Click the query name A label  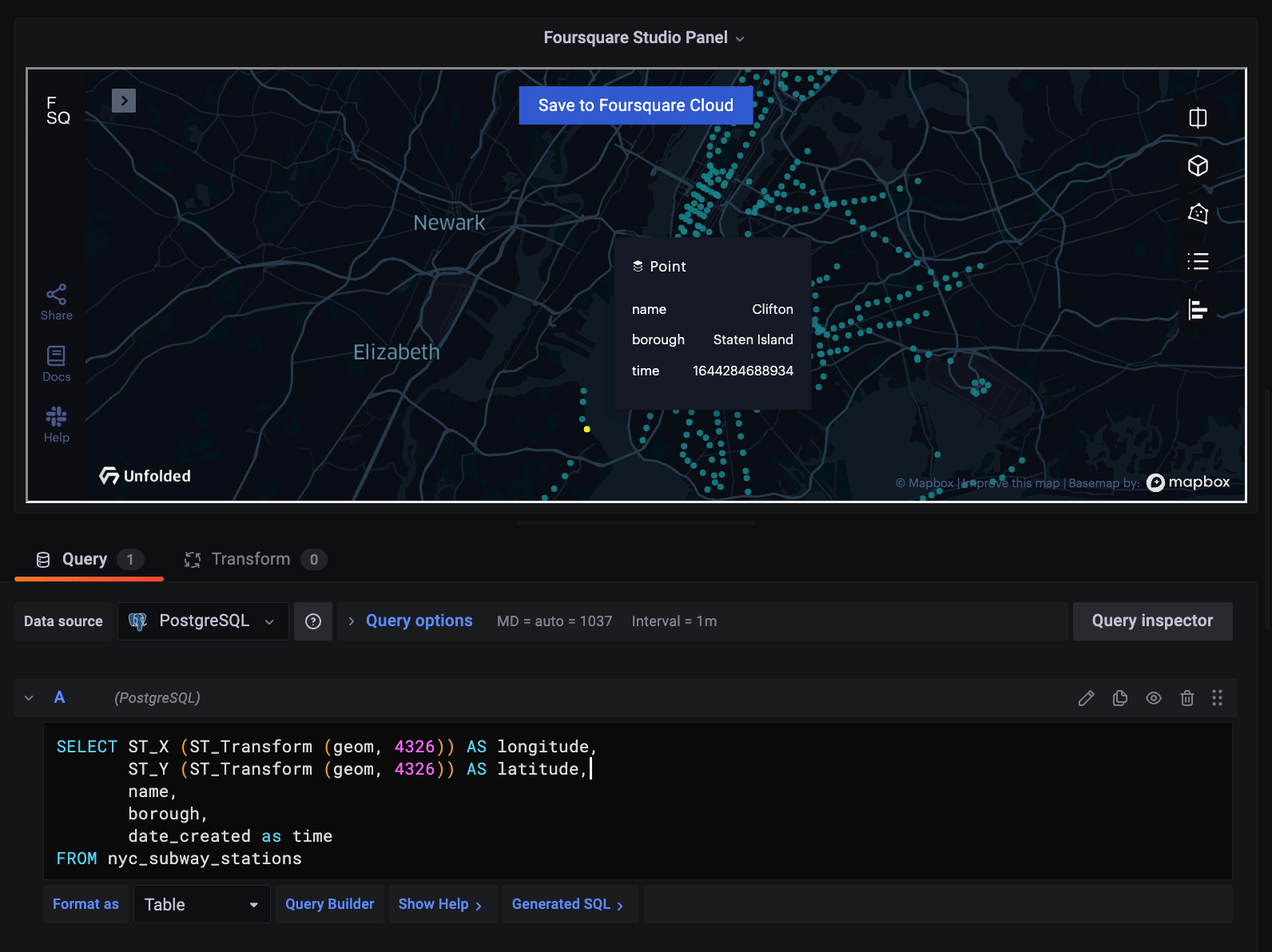click(59, 697)
